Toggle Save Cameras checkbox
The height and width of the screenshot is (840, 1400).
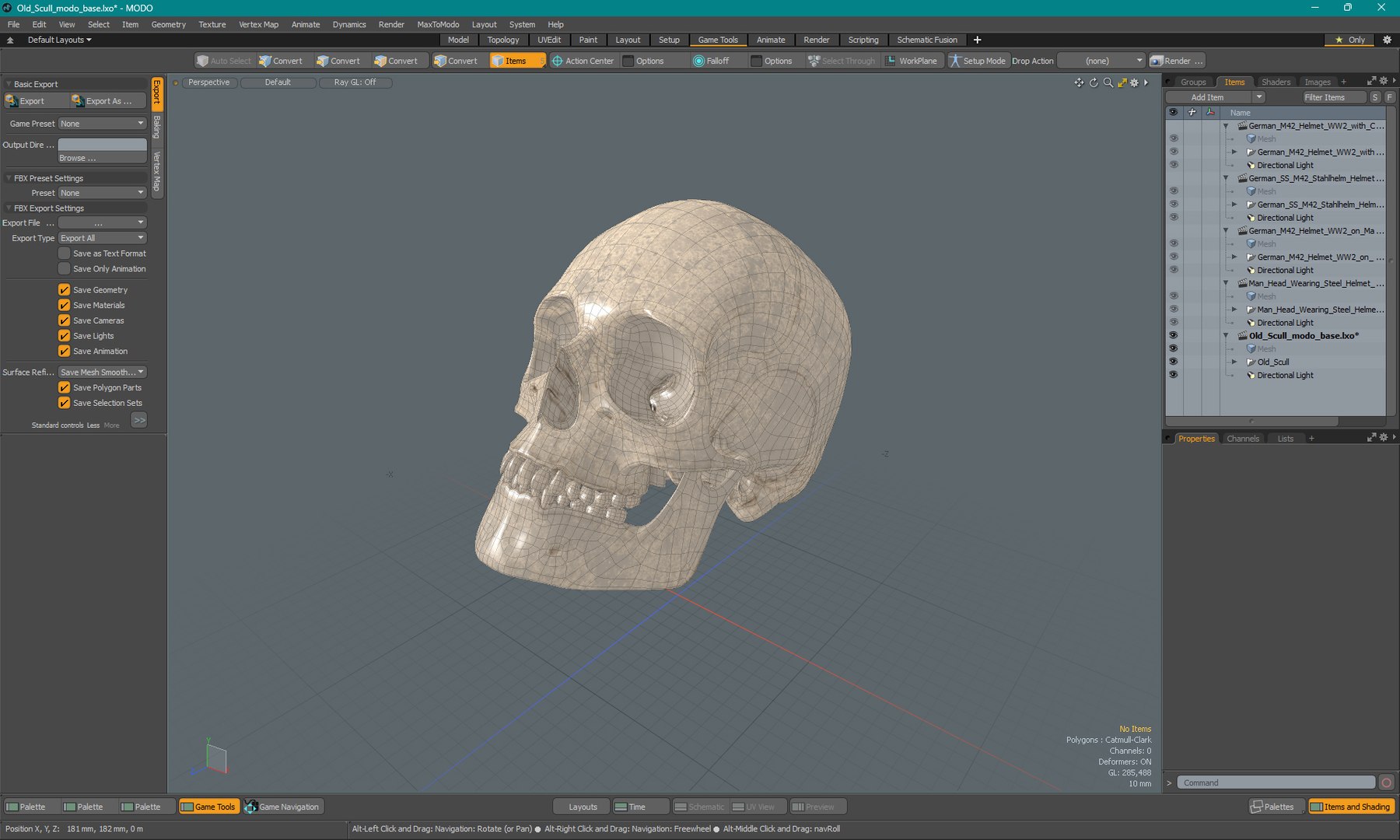(x=65, y=320)
